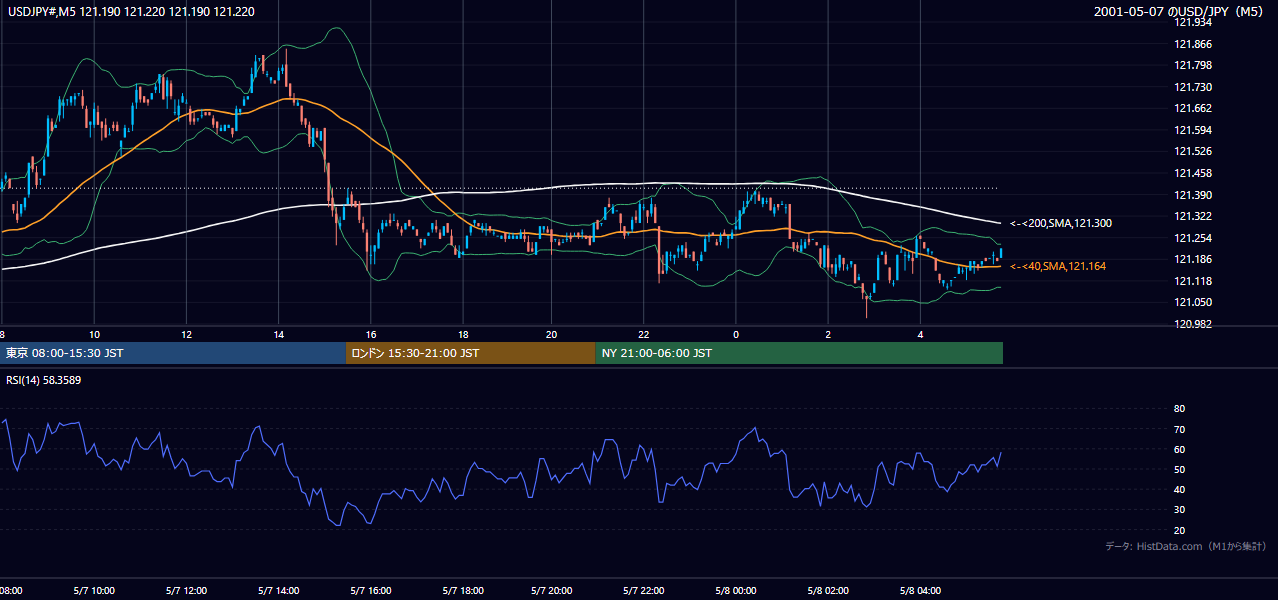Click price axis label 121.322
This screenshot has width=1278, height=600.
[x=1191, y=217]
